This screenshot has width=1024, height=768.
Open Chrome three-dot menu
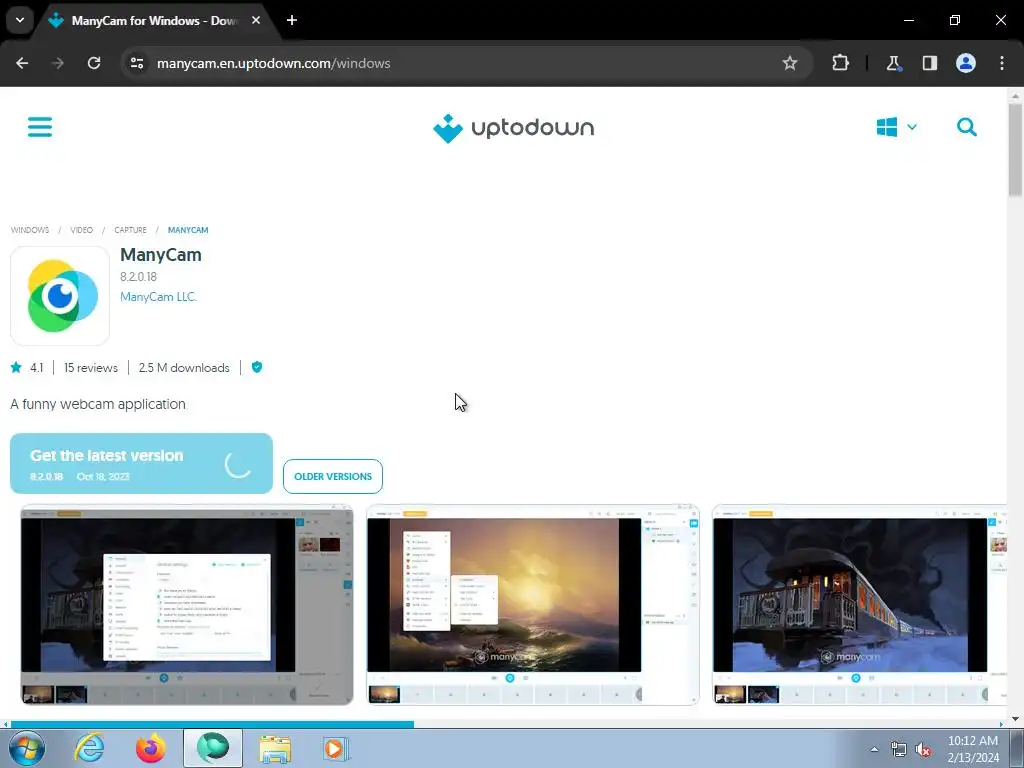click(x=1002, y=63)
